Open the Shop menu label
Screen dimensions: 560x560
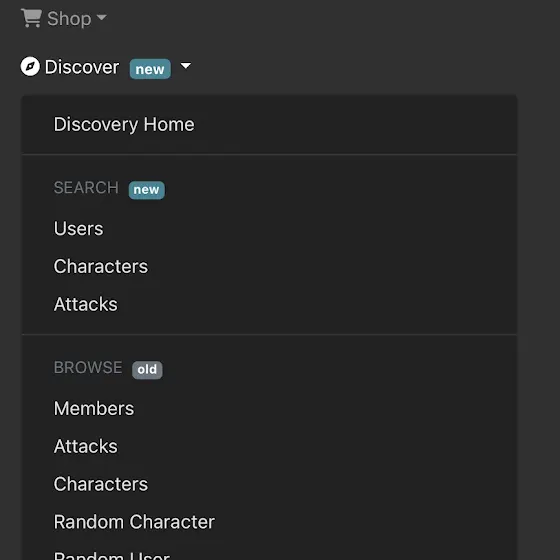coord(69,19)
